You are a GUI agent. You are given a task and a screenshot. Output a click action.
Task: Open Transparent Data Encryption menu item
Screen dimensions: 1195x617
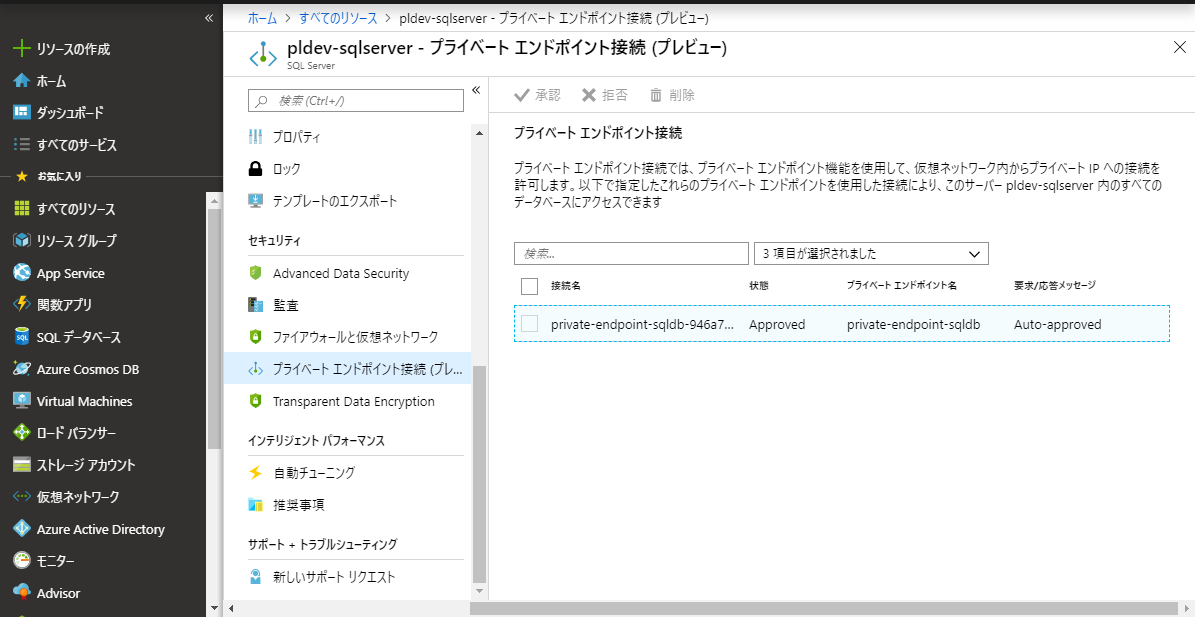point(348,401)
